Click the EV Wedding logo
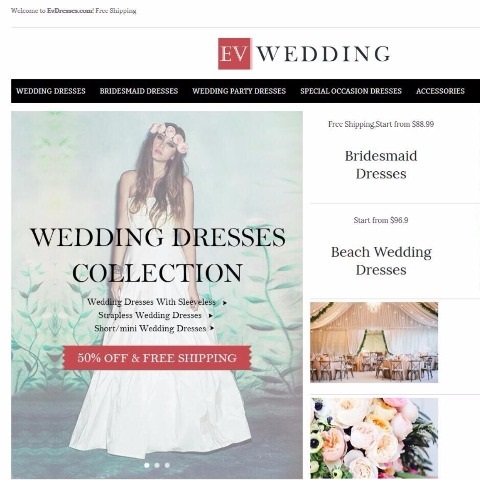This screenshot has width=480, height=480. [x=304, y=54]
